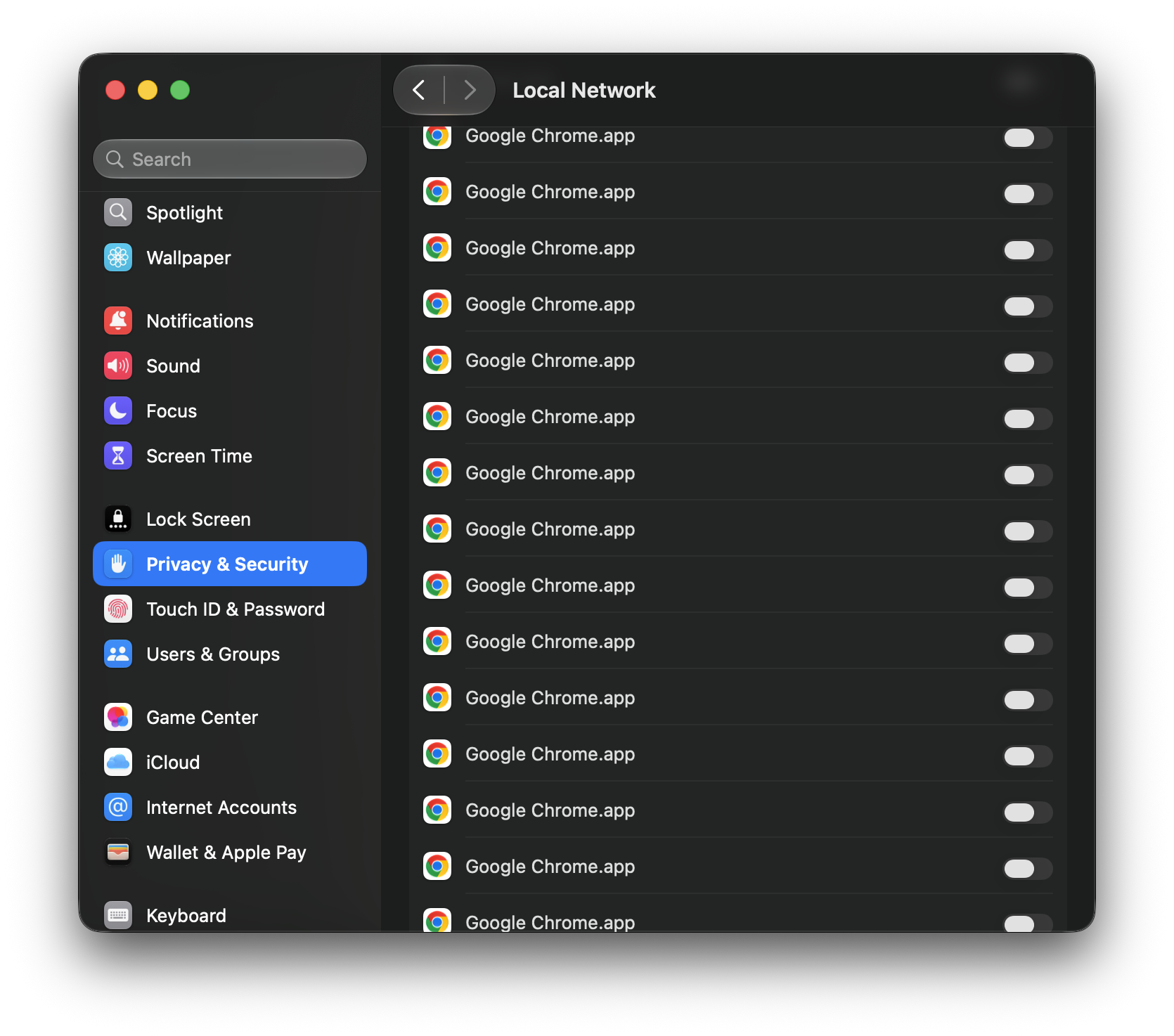
Task: Choose the Wallet & Apple Pay card icon
Action: (118, 852)
